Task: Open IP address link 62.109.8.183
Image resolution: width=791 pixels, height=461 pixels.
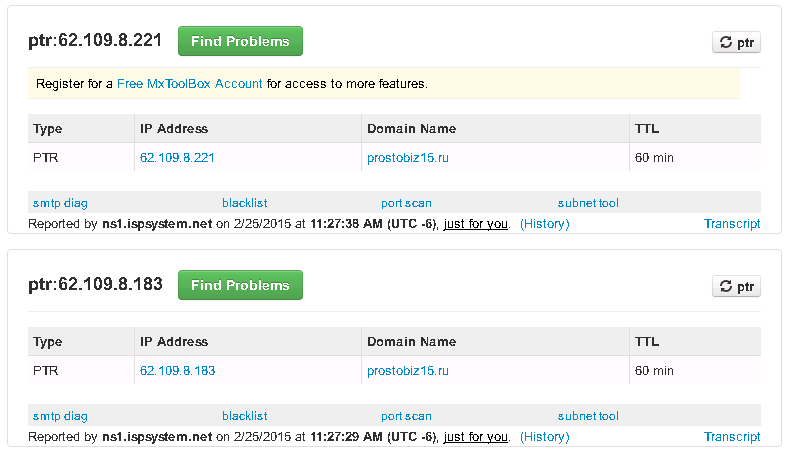Action: 178,371
